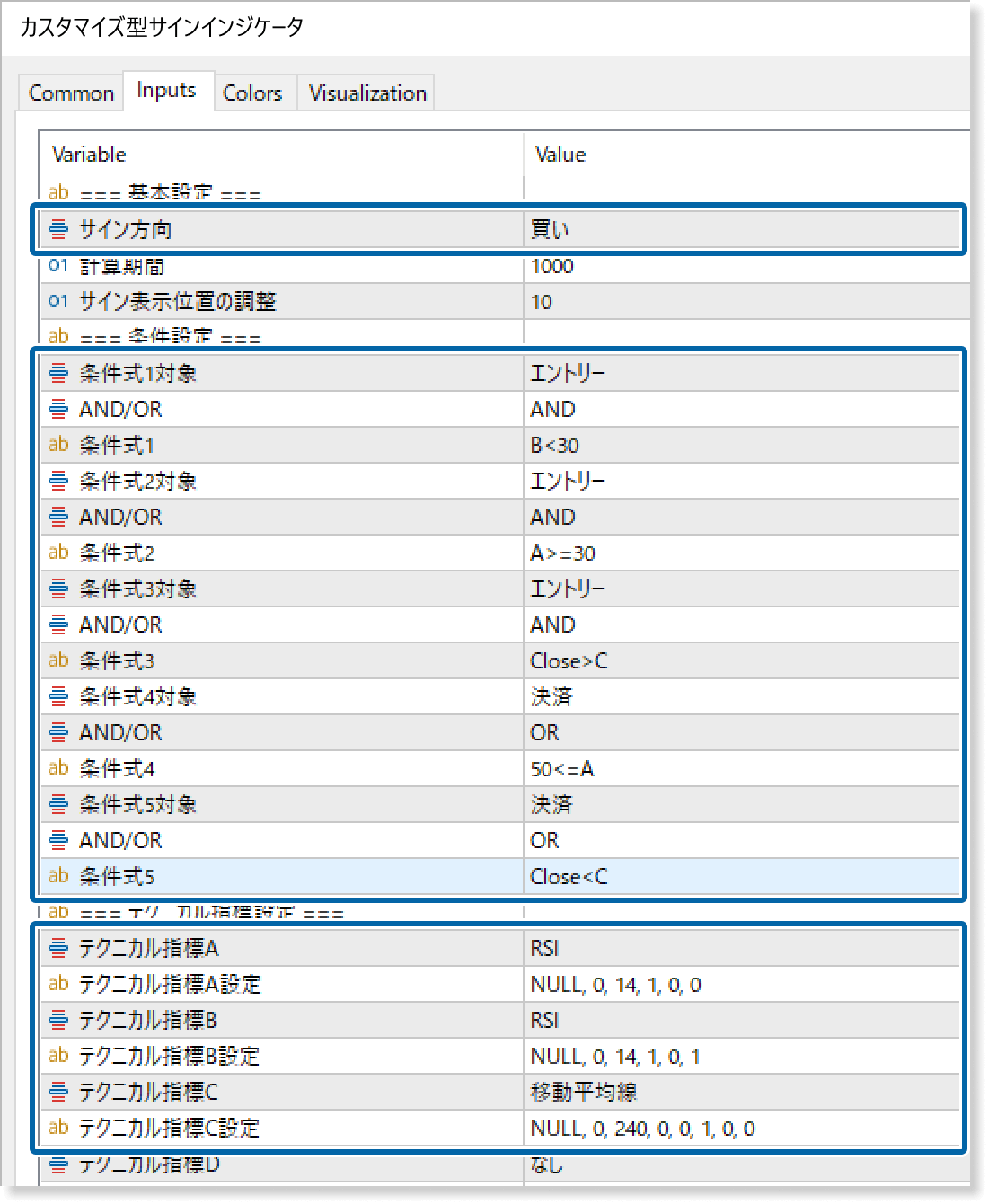This screenshot has height=1204, width=988.
Task: Click the ab icon next to テクニカル指標B設定
Action: [58, 1056]
